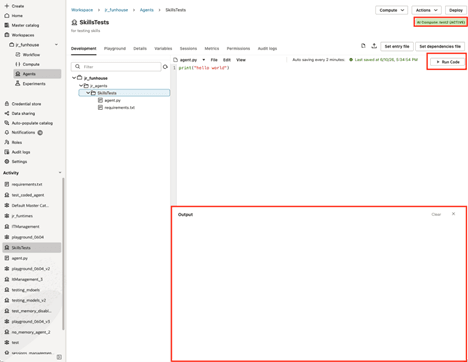Select agent.py in the file tree
Screen dimensions: 468x362
click(109, 100)
